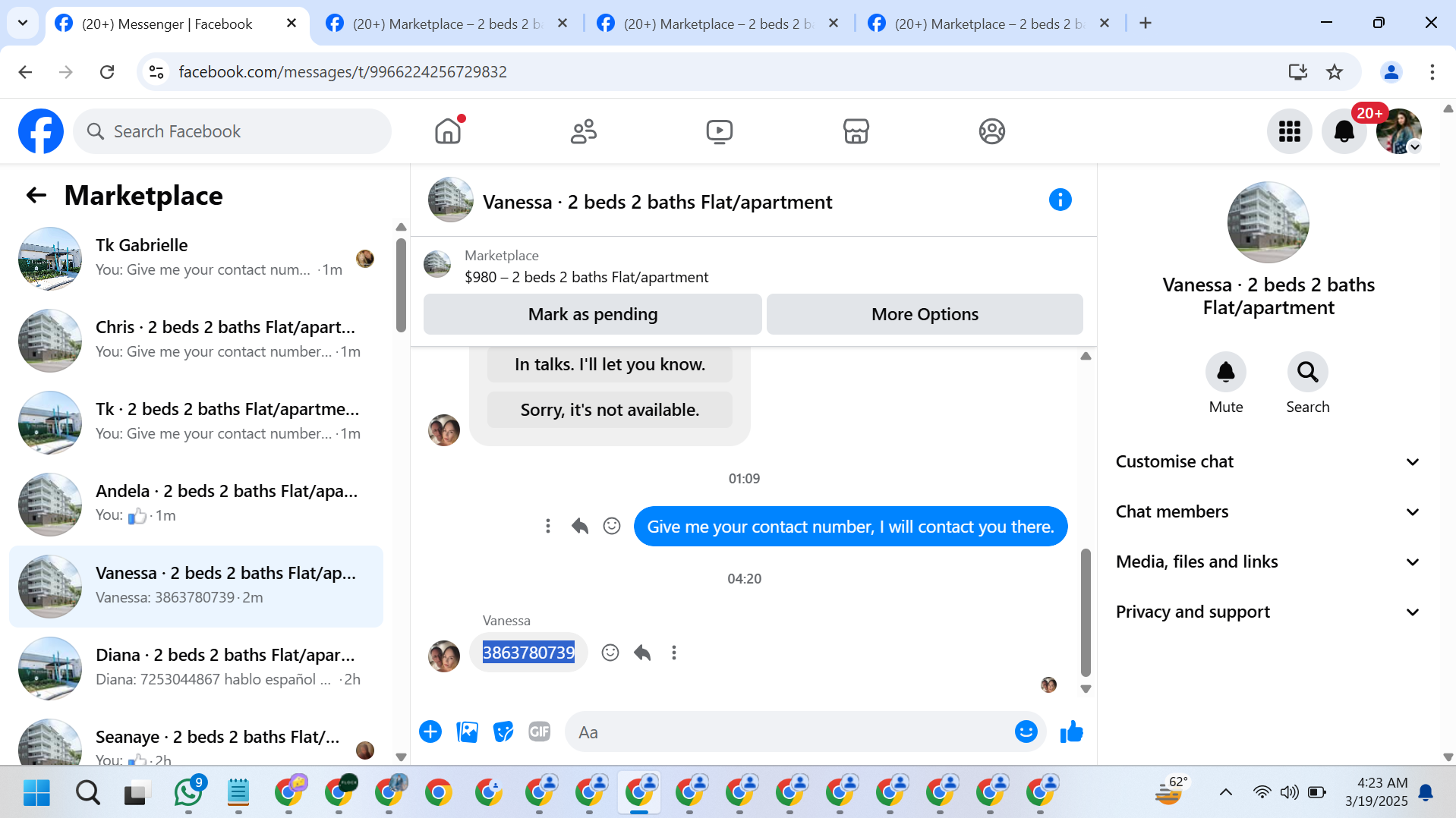Show hidden system tray icons chevron
This screenshot has width=1456, height=818.
click(1225, 792)
